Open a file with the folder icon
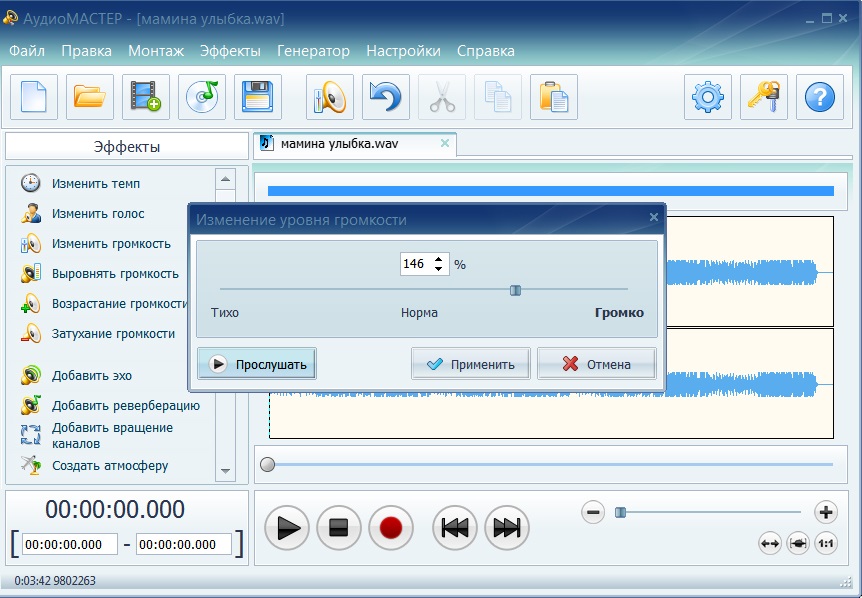862x598 pixels. [90, 98]
